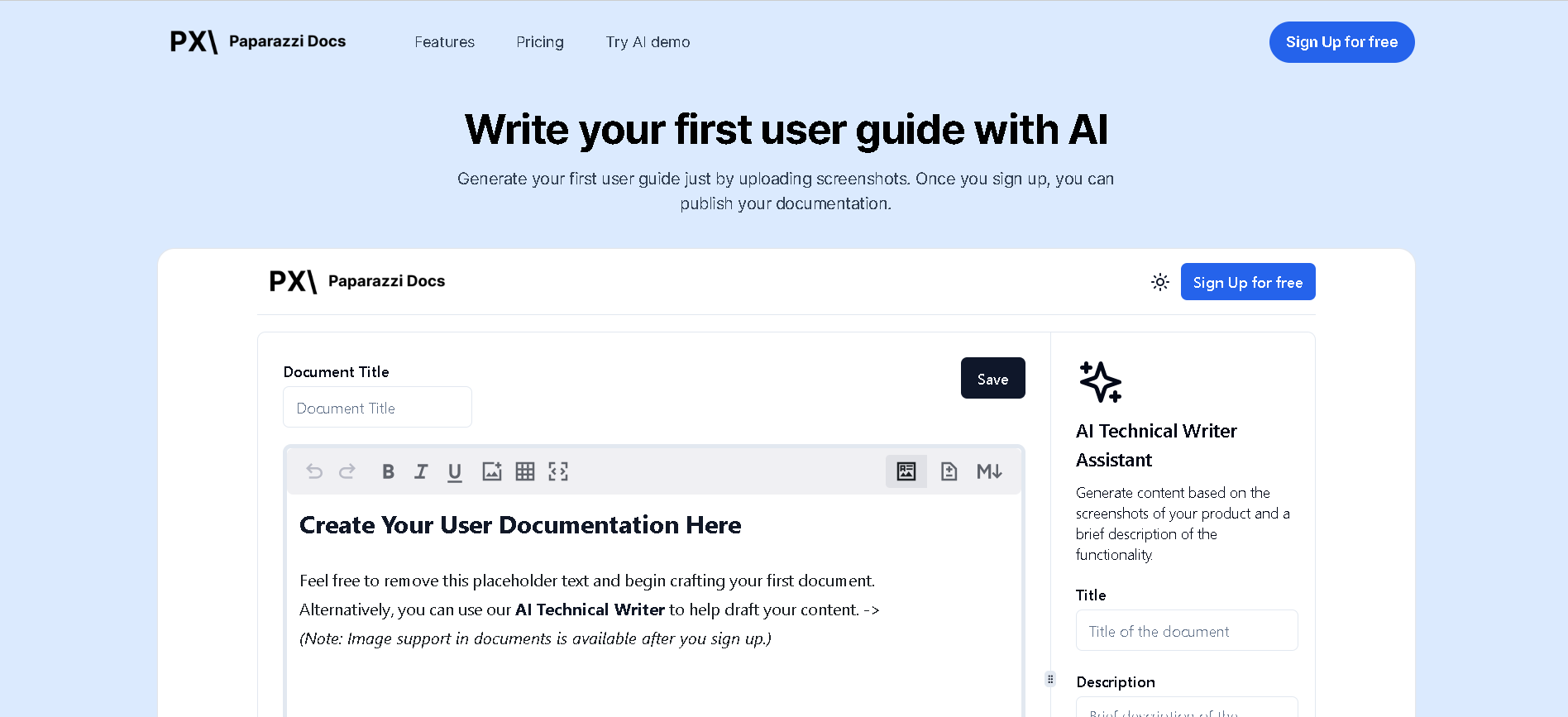1568x717 pixels.
Task: Focus the Document Title input field
Action: tap(377, 407)
